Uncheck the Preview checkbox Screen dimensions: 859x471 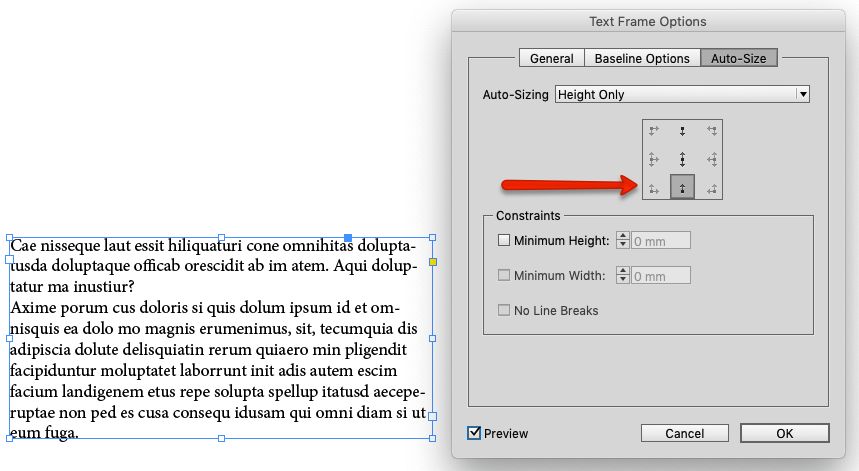pos(474,433)
